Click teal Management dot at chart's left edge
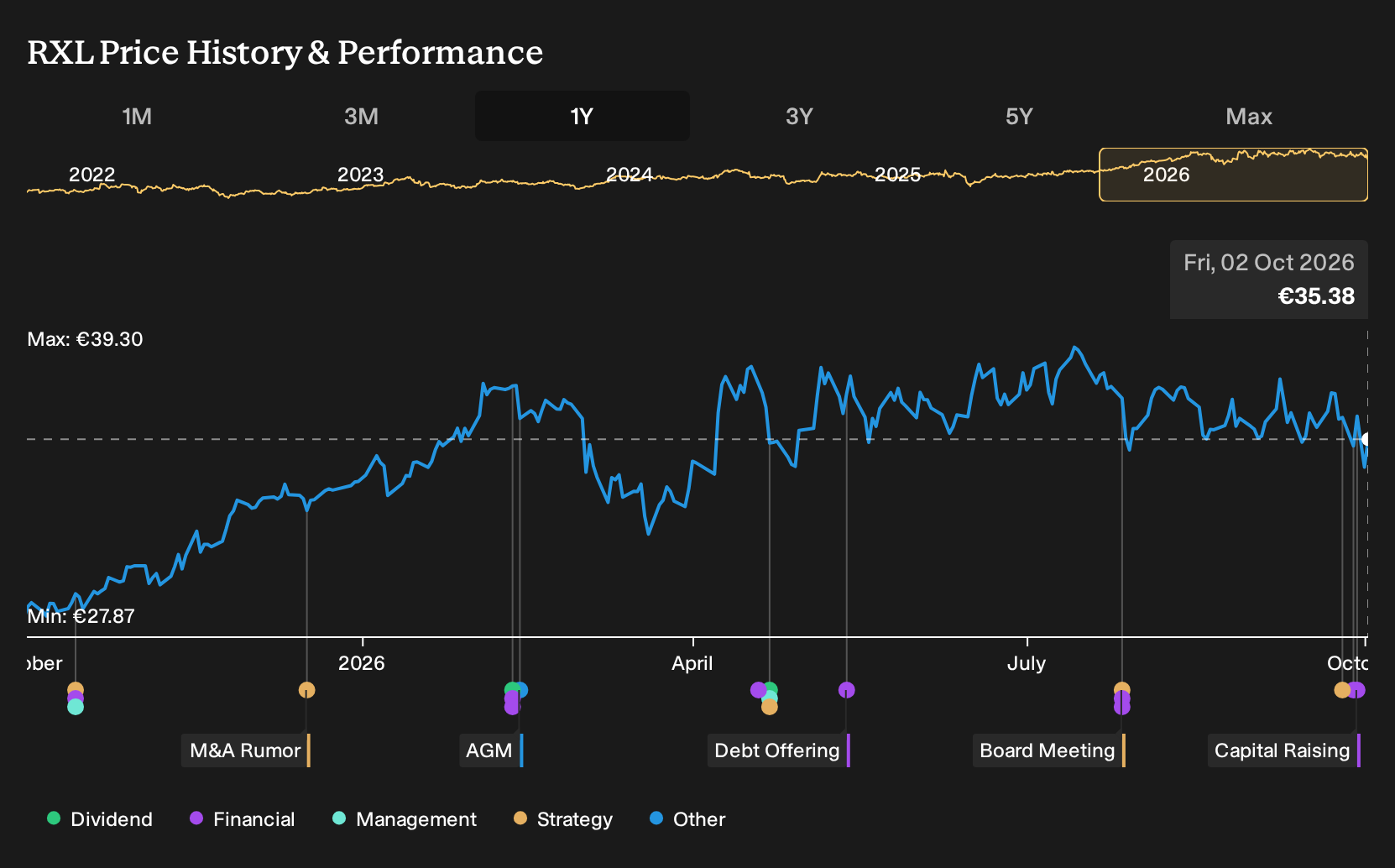The width and height of the screenshot is (1395, 868). tap(76, 707)
